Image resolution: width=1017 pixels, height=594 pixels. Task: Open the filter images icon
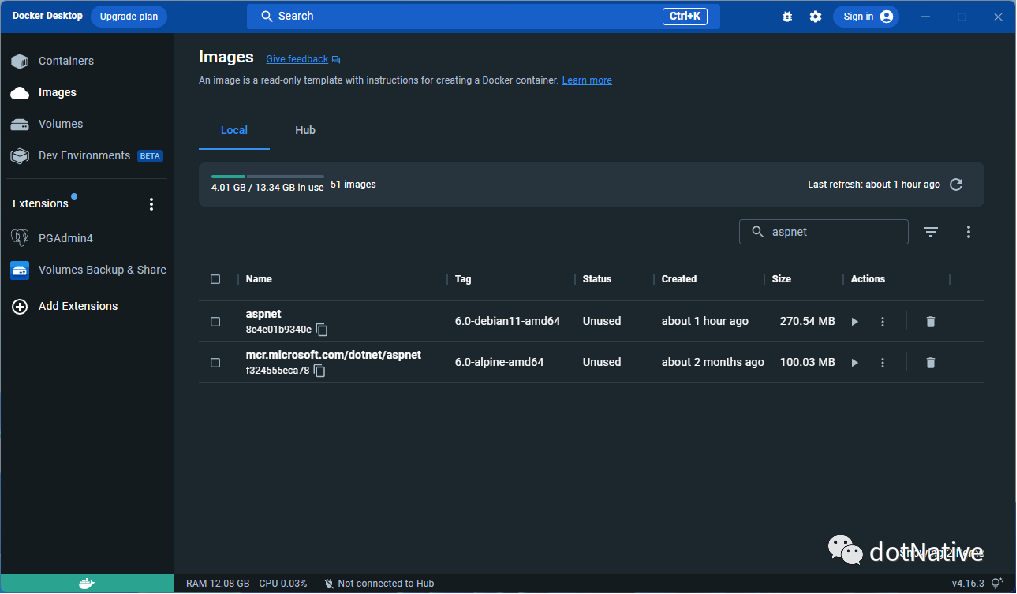(931, 232)
